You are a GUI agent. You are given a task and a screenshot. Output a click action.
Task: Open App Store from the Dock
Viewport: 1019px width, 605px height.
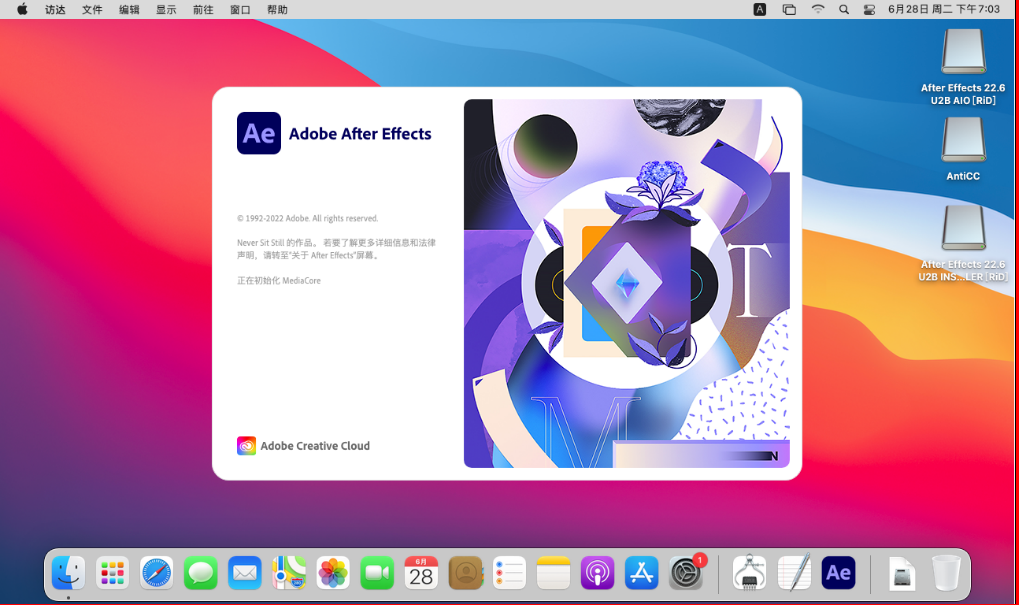coord(641,573)
